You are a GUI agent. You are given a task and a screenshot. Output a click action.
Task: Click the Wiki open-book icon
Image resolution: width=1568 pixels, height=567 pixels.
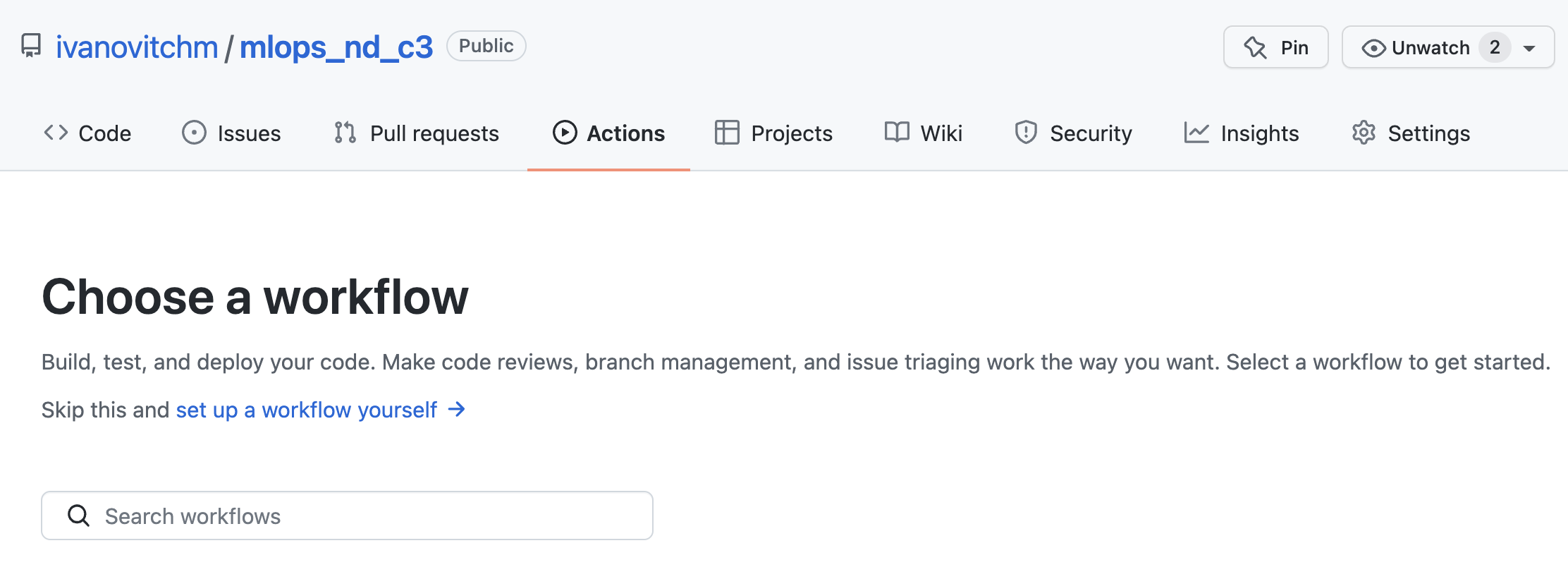tap(897, 133)
